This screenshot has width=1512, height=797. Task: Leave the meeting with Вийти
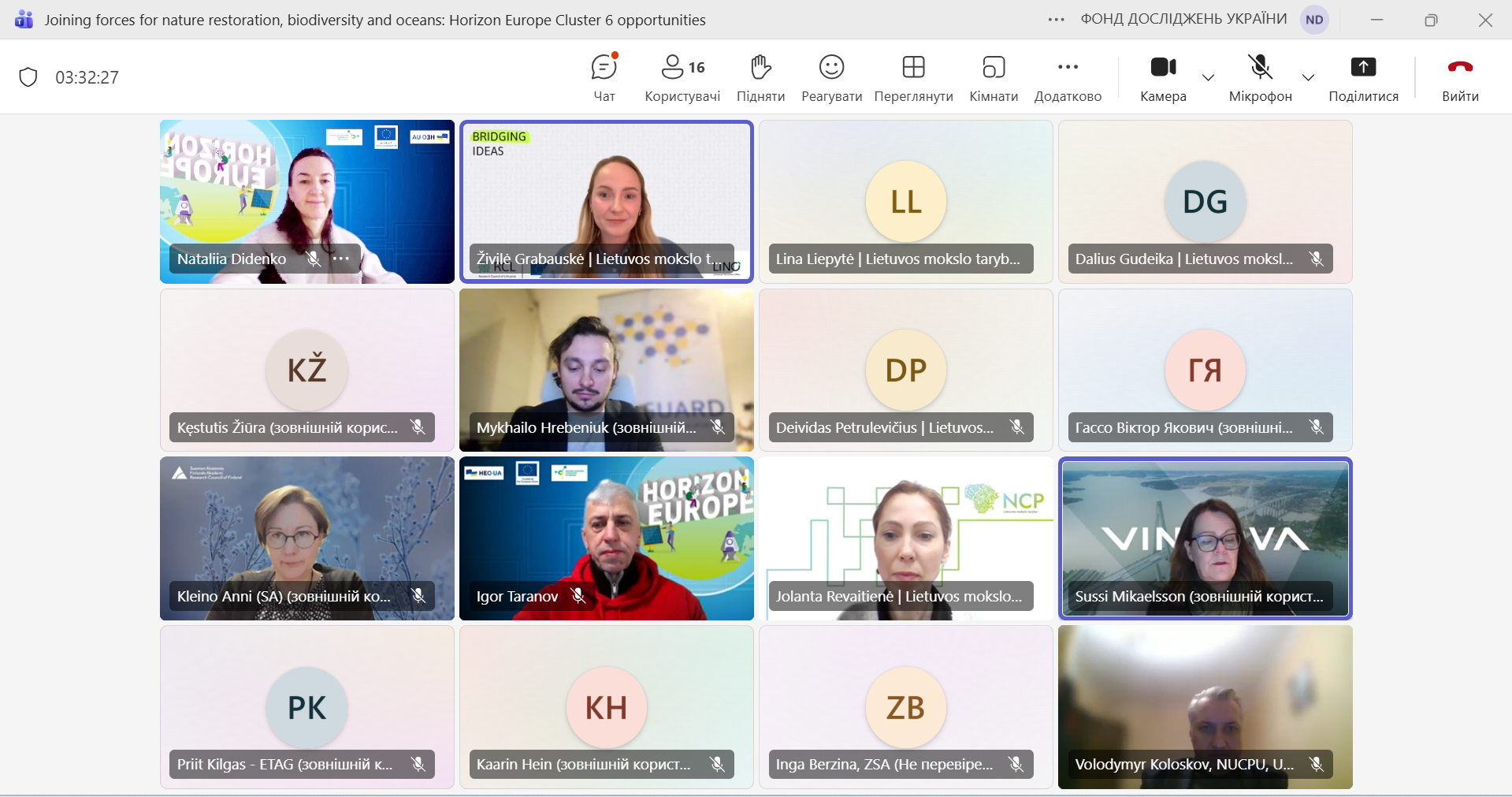click(1460, 77)
